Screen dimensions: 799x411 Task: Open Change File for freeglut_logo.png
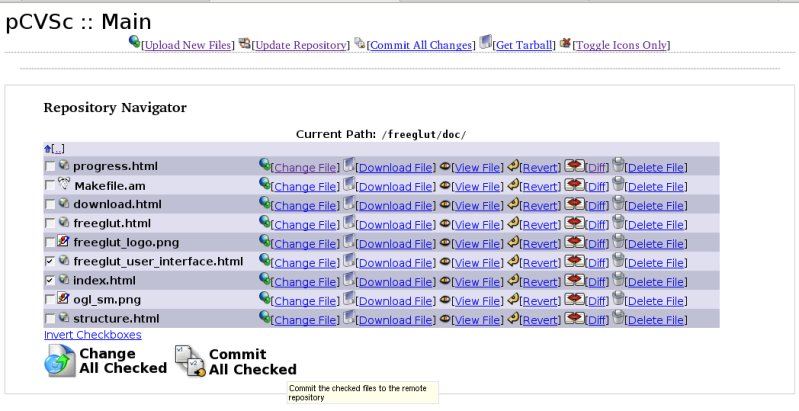pos(305,243)
